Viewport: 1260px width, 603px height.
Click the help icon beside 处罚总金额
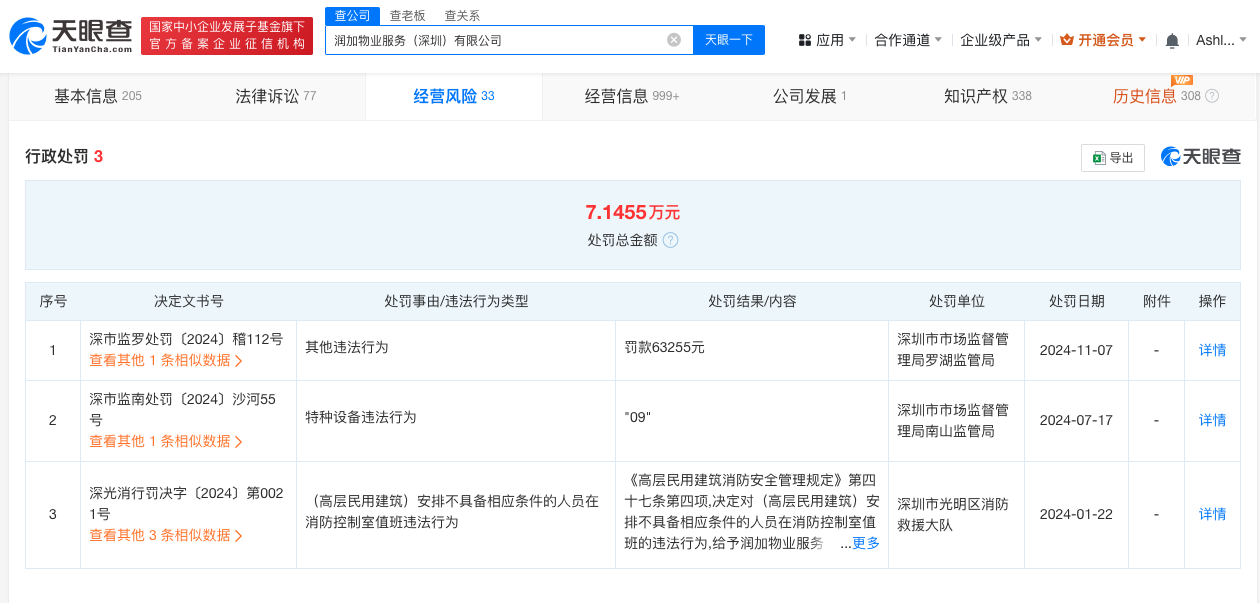click(671, 240)
